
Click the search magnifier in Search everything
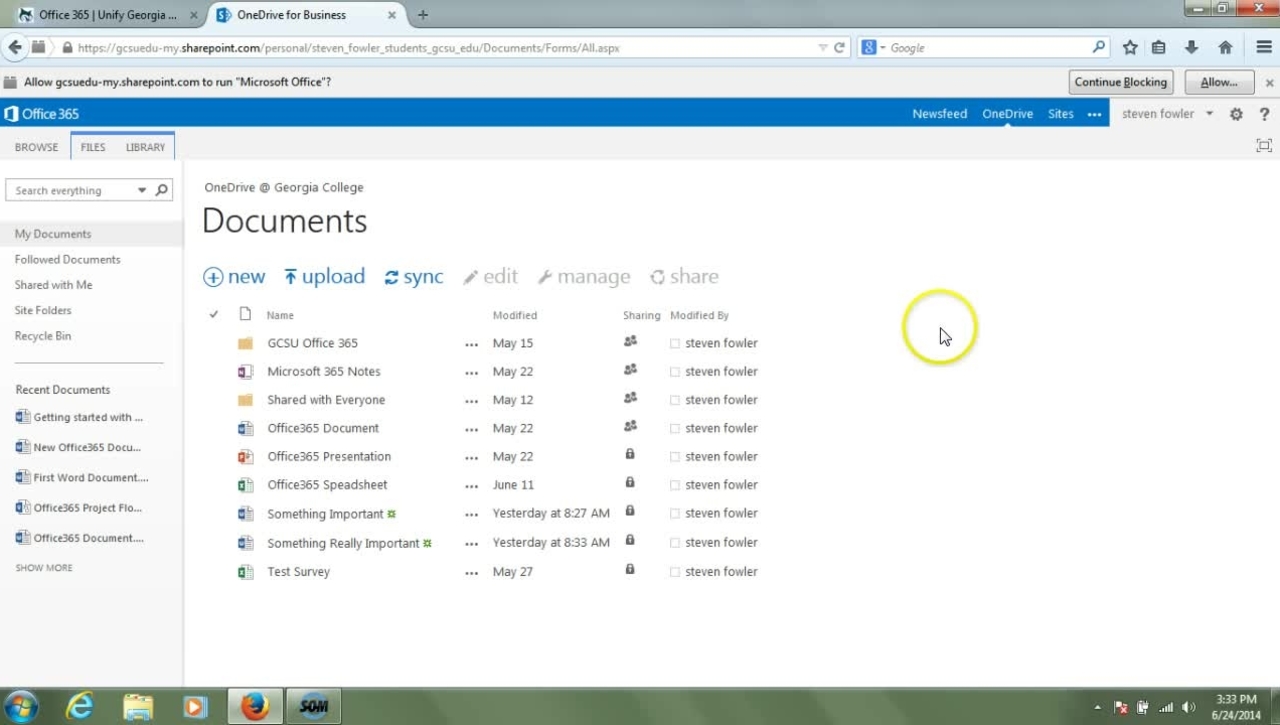(162, 190)
